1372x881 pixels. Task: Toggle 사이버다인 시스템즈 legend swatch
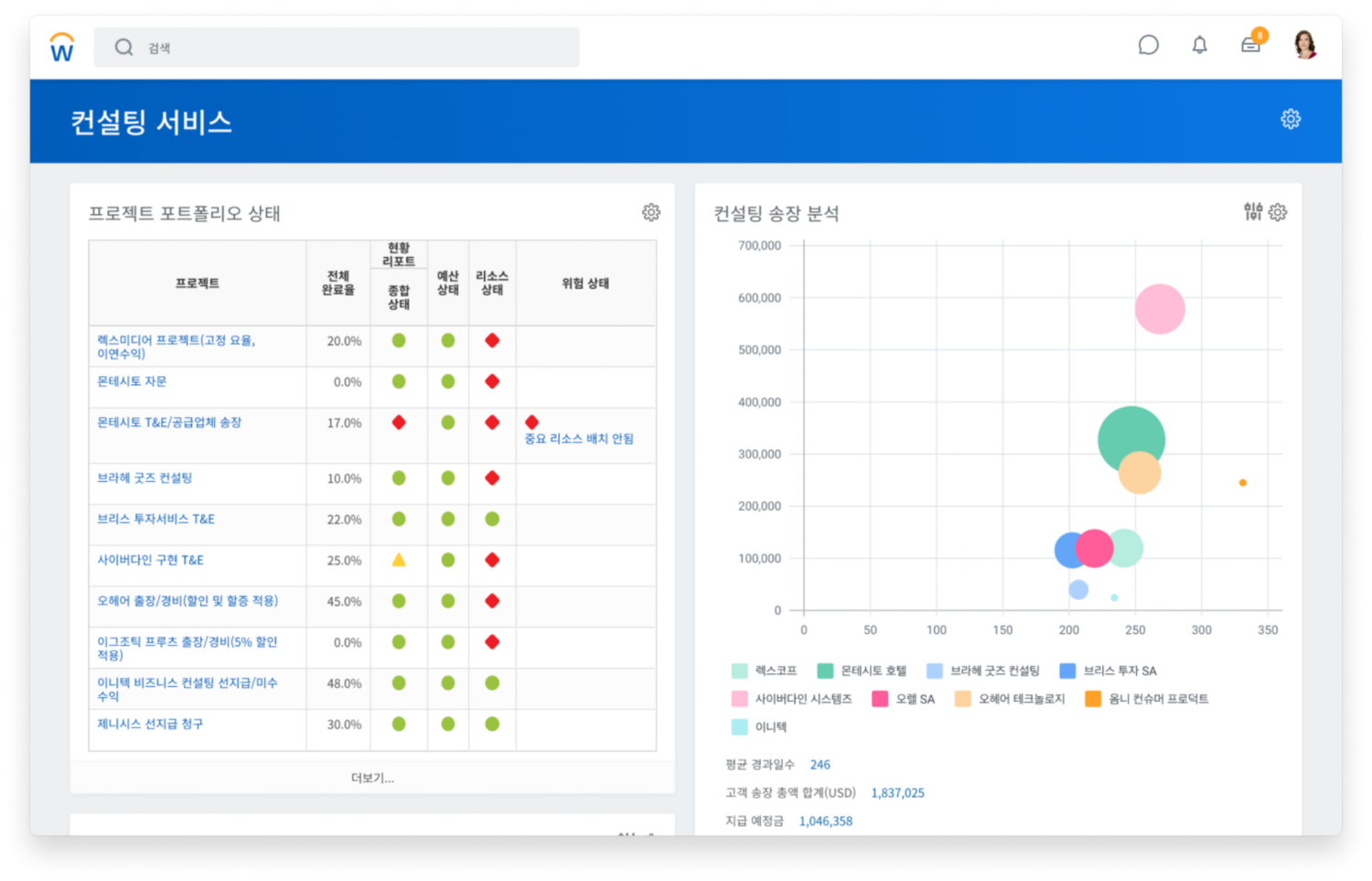pos(740,699)
